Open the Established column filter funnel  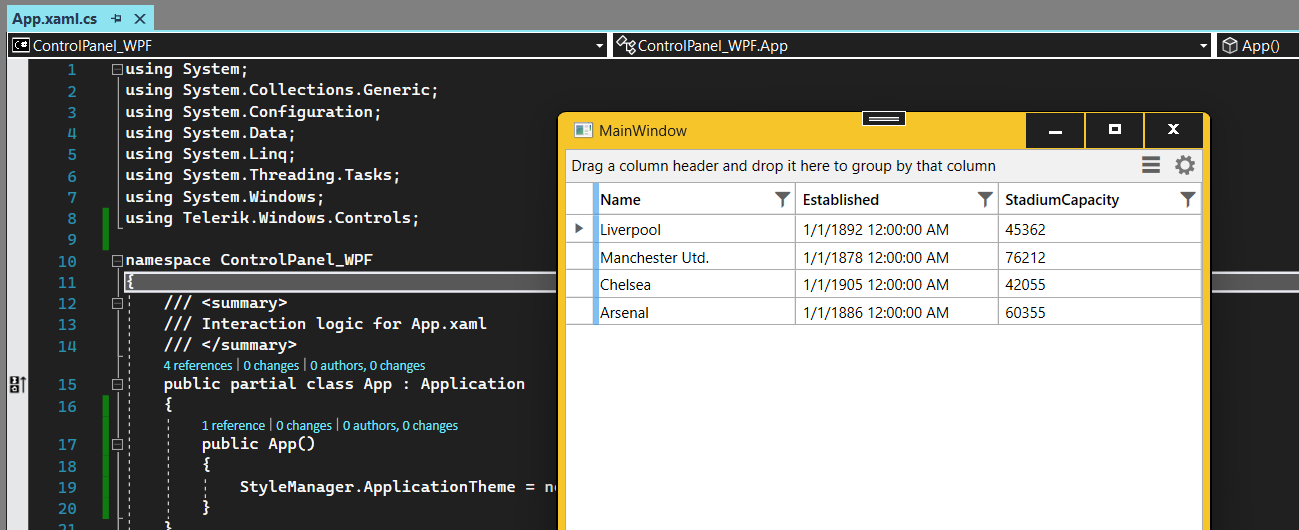[985, 200]
